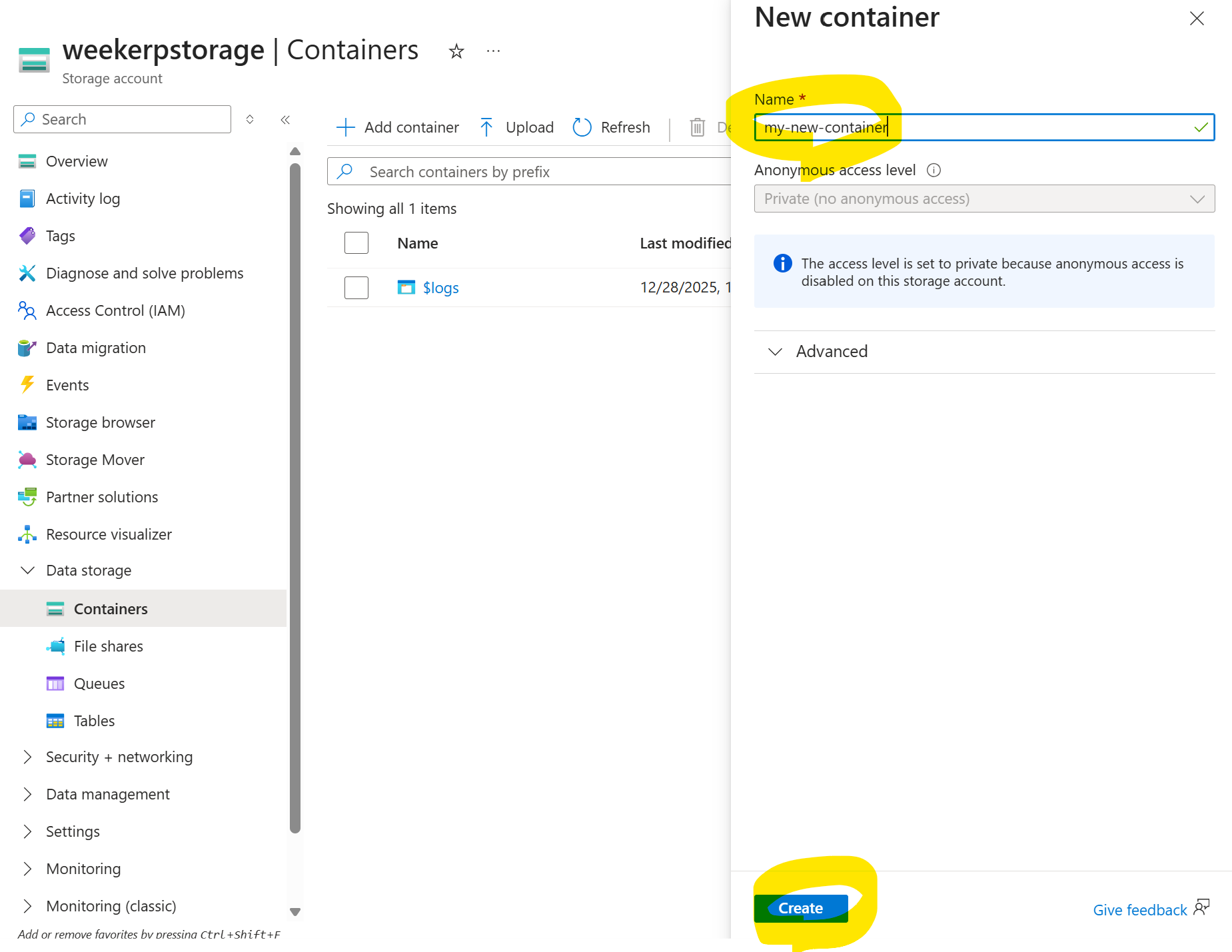Screen dimensions: 1232x952
Task: Expand the Security + networking group
Action: tap(119, 757)
